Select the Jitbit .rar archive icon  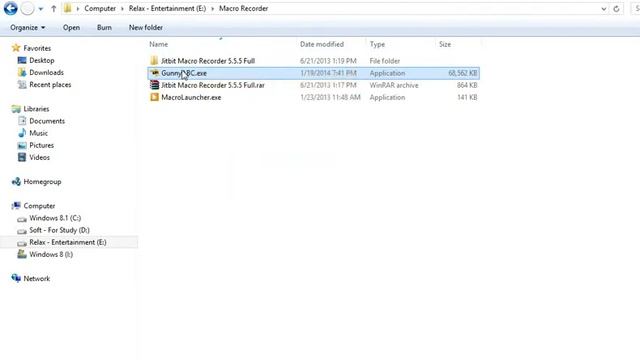(x=154, y=85)
